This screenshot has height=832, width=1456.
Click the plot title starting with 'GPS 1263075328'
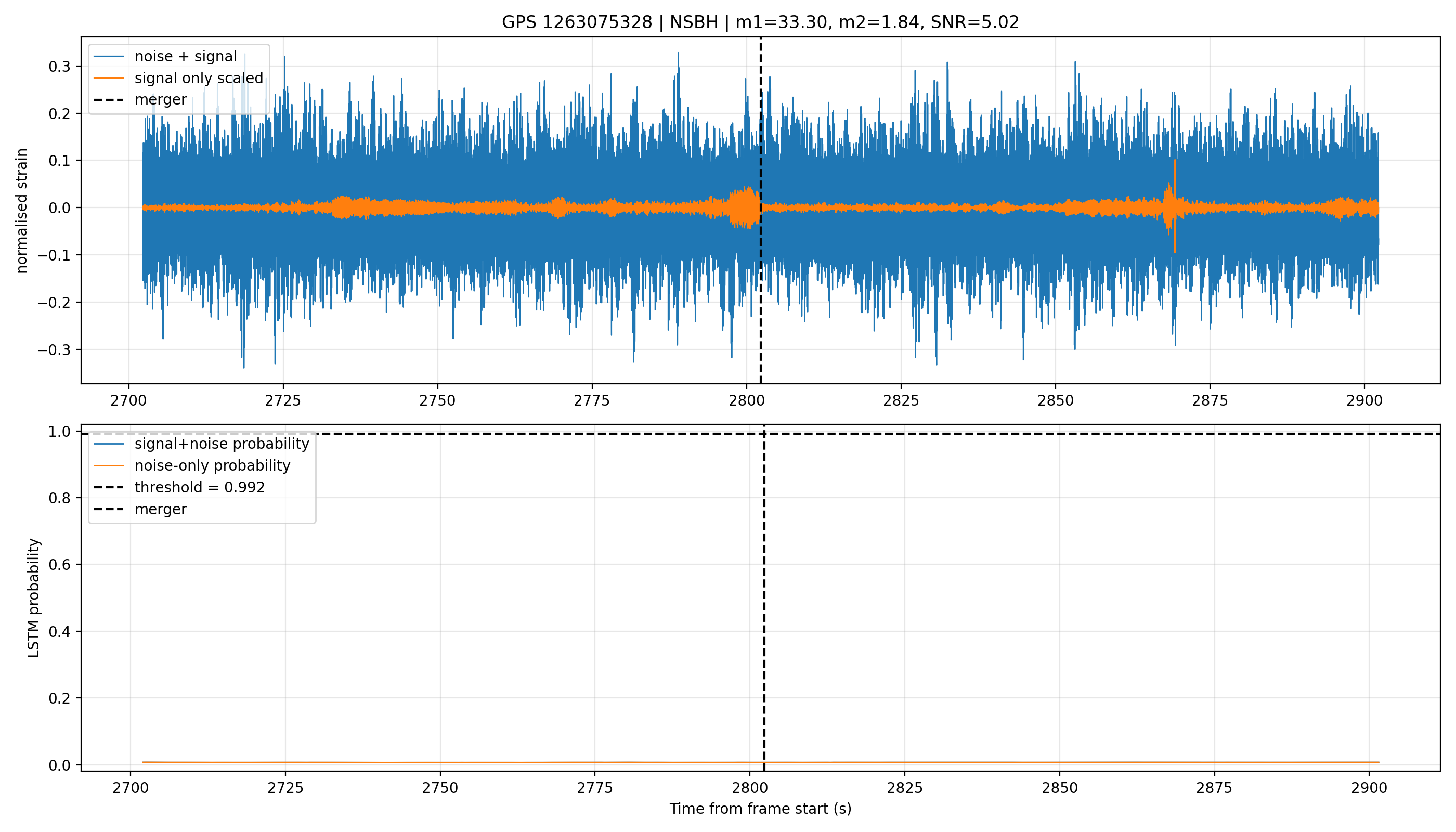point(760,22)
